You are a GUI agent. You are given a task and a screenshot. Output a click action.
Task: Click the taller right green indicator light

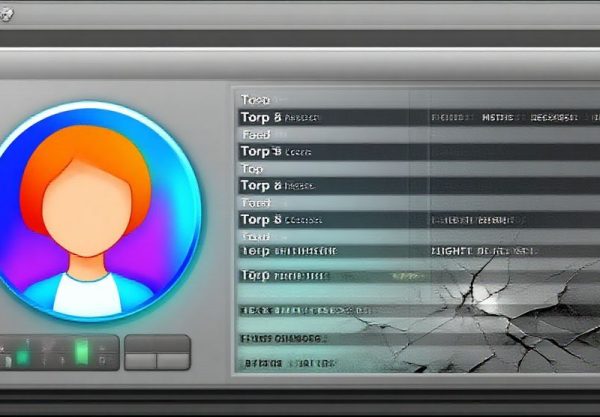tap(82, 352)
